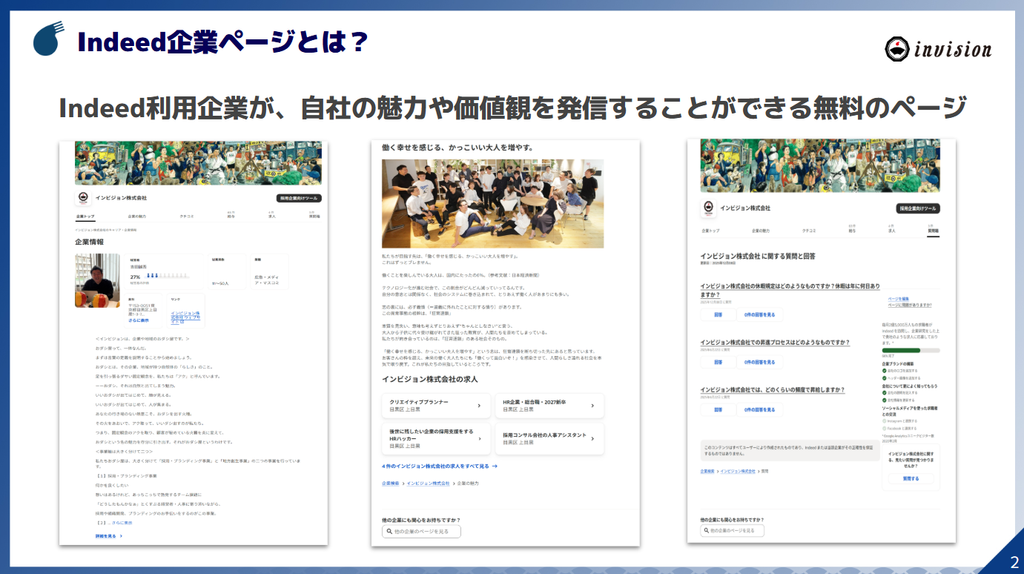Click 回答 button under 昇給 frequency question
Screen dimensions: 1024x574
pyautogui.click(x=718, y=410)
